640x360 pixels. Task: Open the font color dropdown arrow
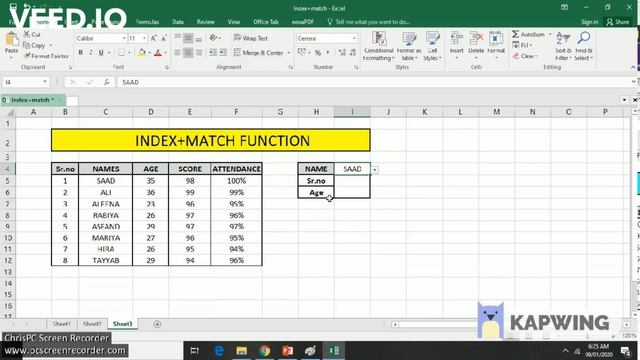166,53
